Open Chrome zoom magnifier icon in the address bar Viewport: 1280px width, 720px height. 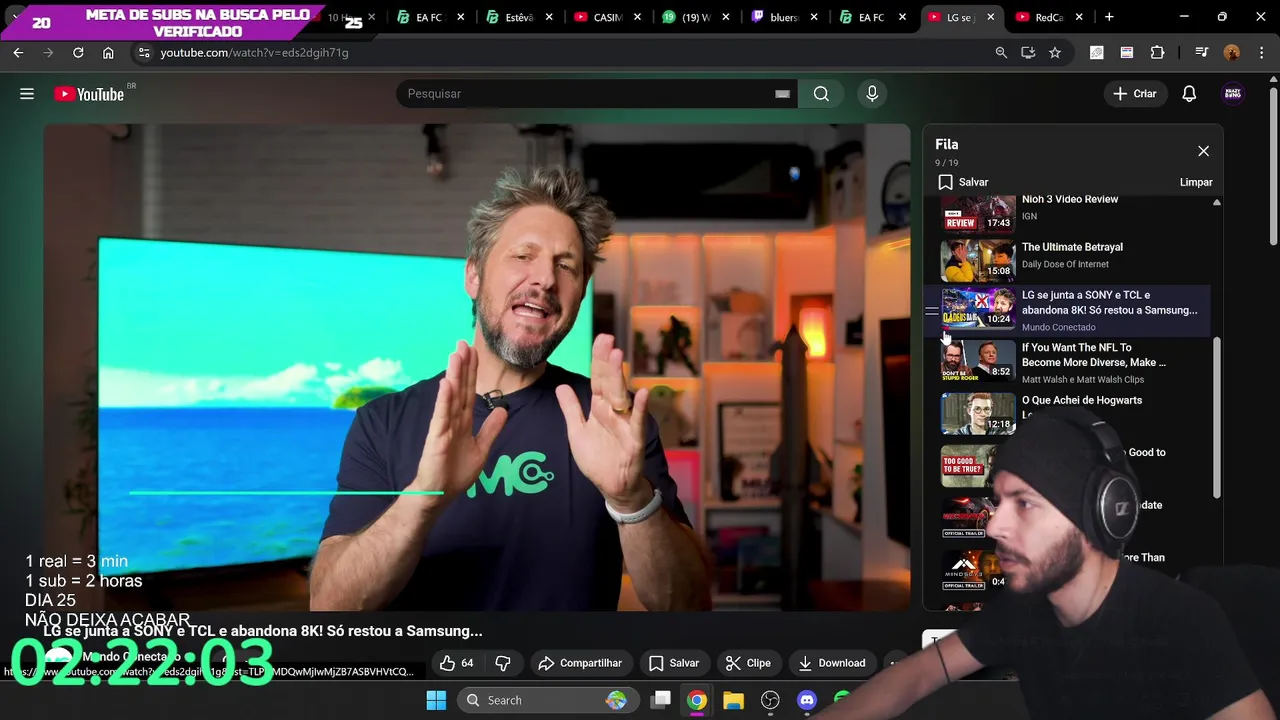[1001, 53]
